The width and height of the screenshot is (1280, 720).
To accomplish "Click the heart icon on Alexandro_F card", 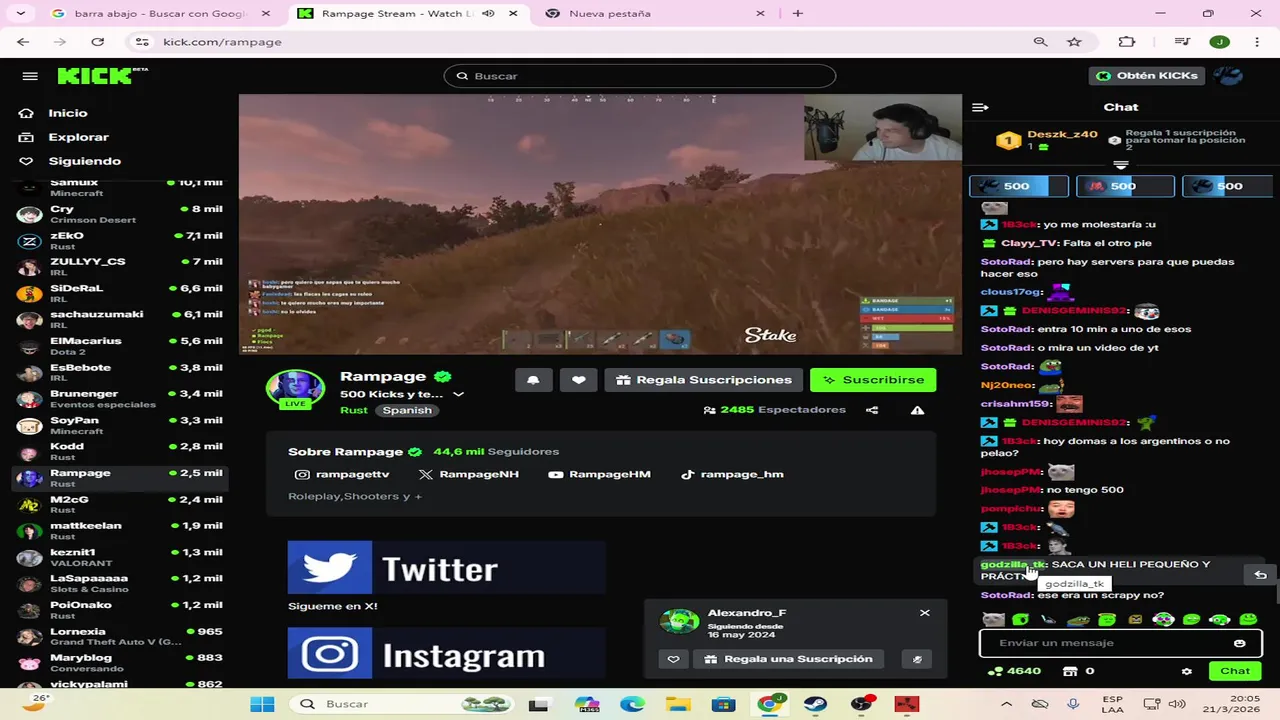I will click(x=673, y=659).
